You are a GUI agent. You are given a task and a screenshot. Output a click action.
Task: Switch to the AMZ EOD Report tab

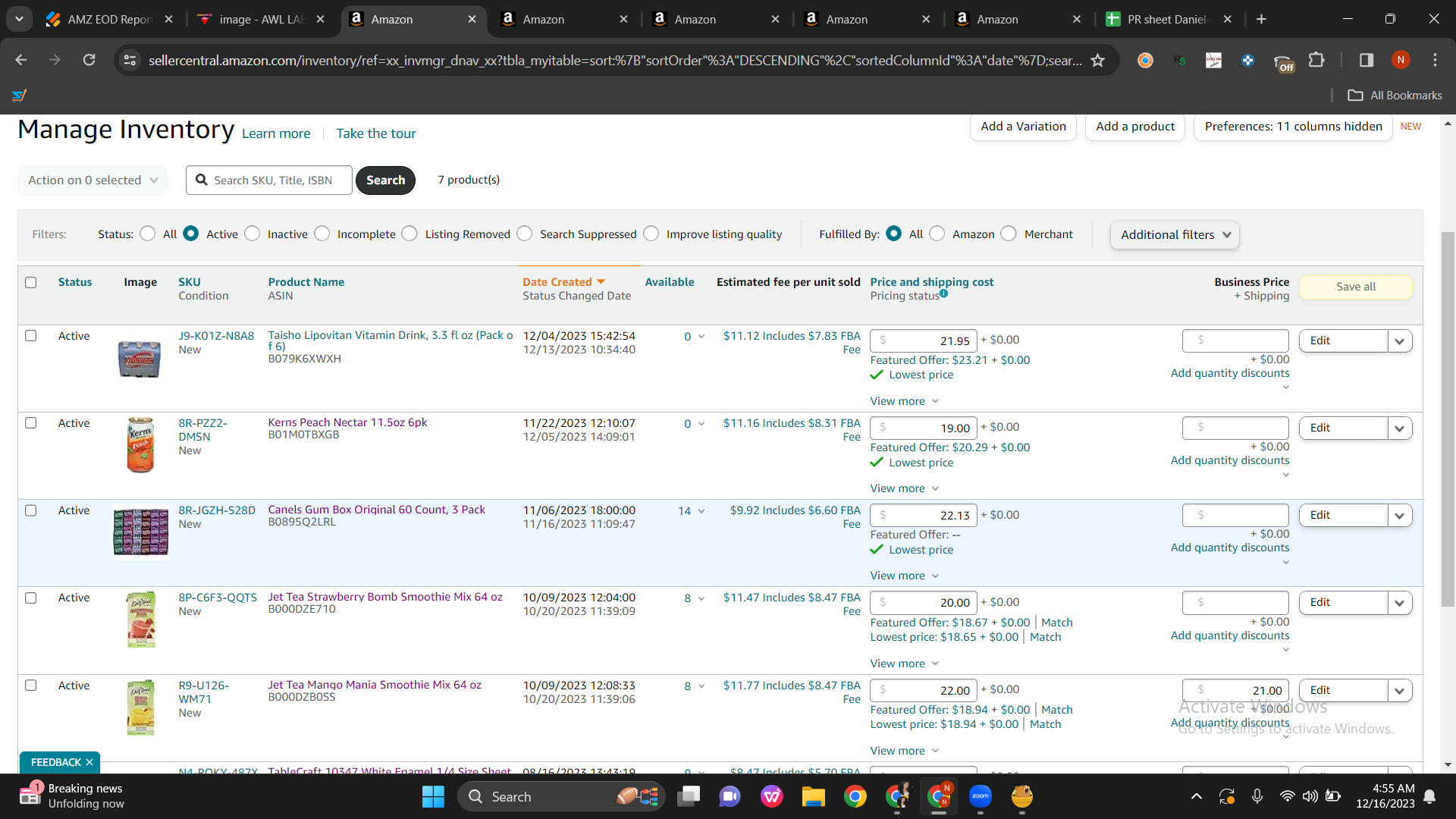pos(110,19)
